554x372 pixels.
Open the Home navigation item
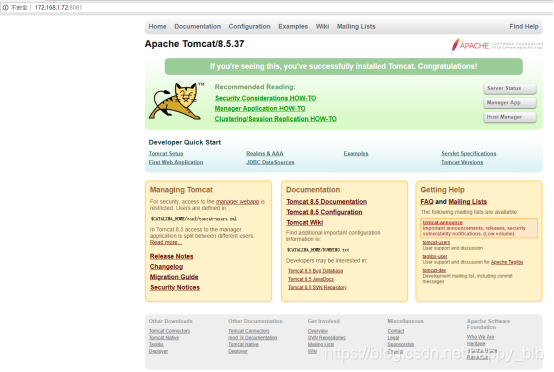pos(157,26)
